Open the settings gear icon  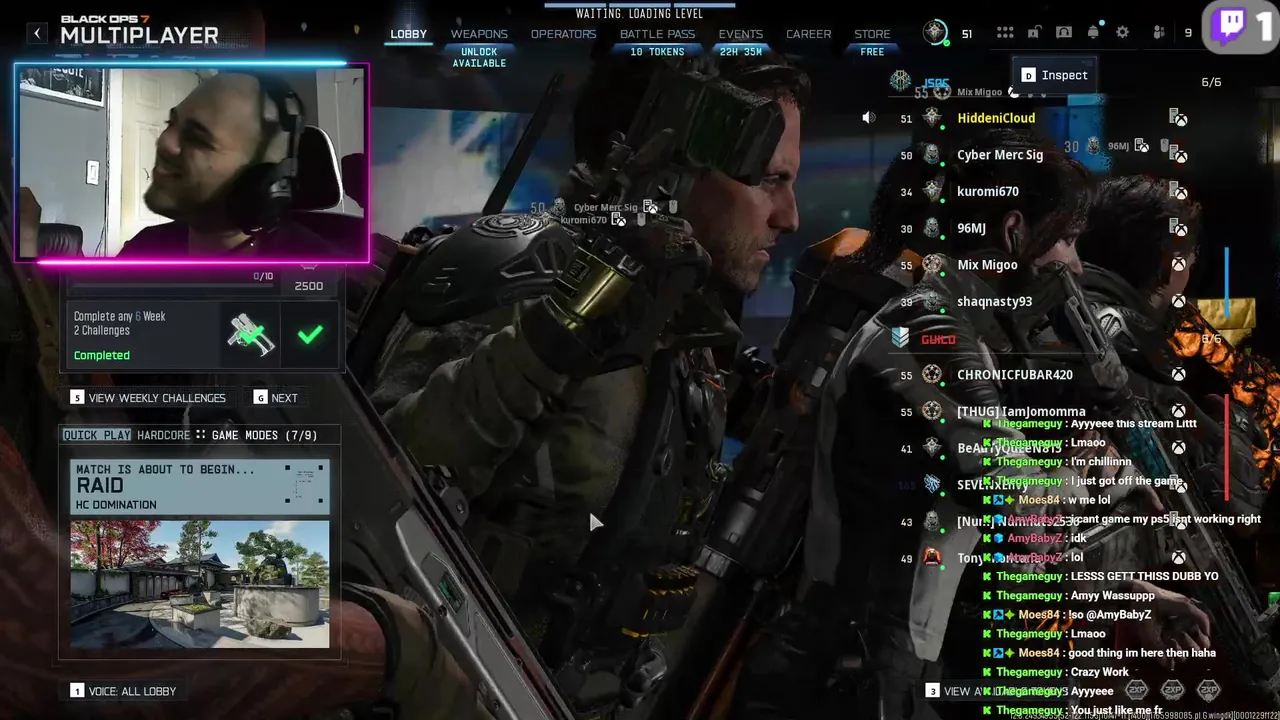tap(1123, 33)
